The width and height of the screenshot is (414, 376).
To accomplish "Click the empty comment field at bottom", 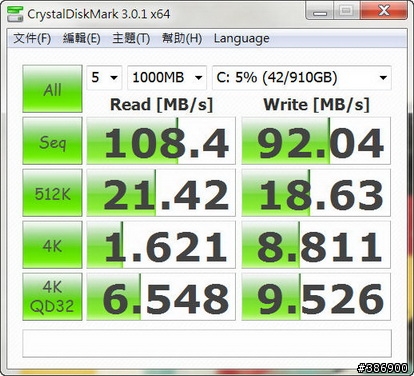I will pyautogui.click(x=207, y=343).
